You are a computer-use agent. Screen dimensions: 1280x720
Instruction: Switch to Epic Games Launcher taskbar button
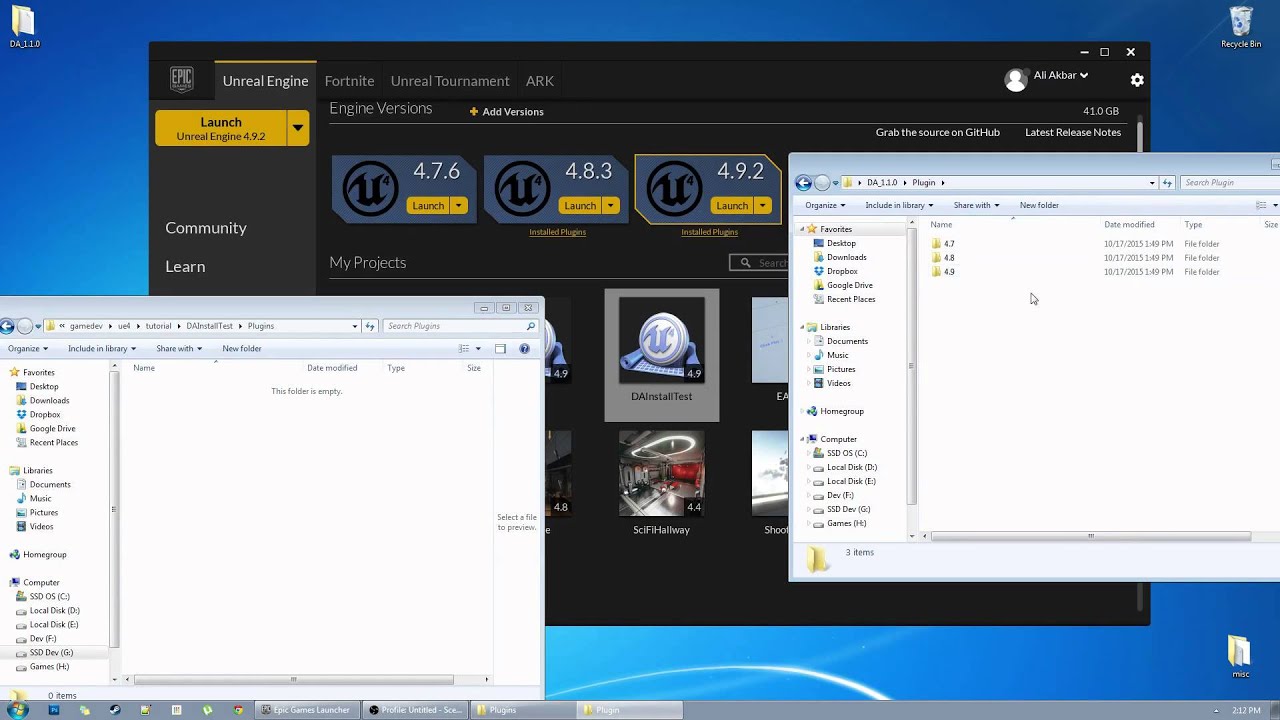[x=306, y=710]
